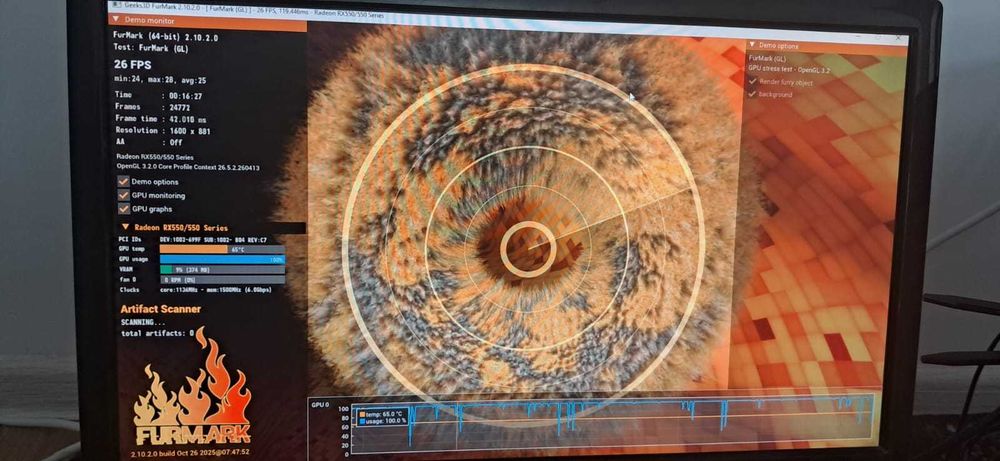Collapse the Radeon RX550/550 Series section
The image size is (1000, 461).
pyautogui.click(x=125, y=227)
